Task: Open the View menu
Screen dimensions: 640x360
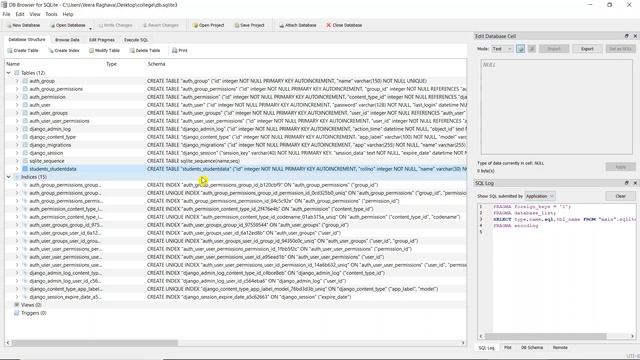Action: coord(35,14)
